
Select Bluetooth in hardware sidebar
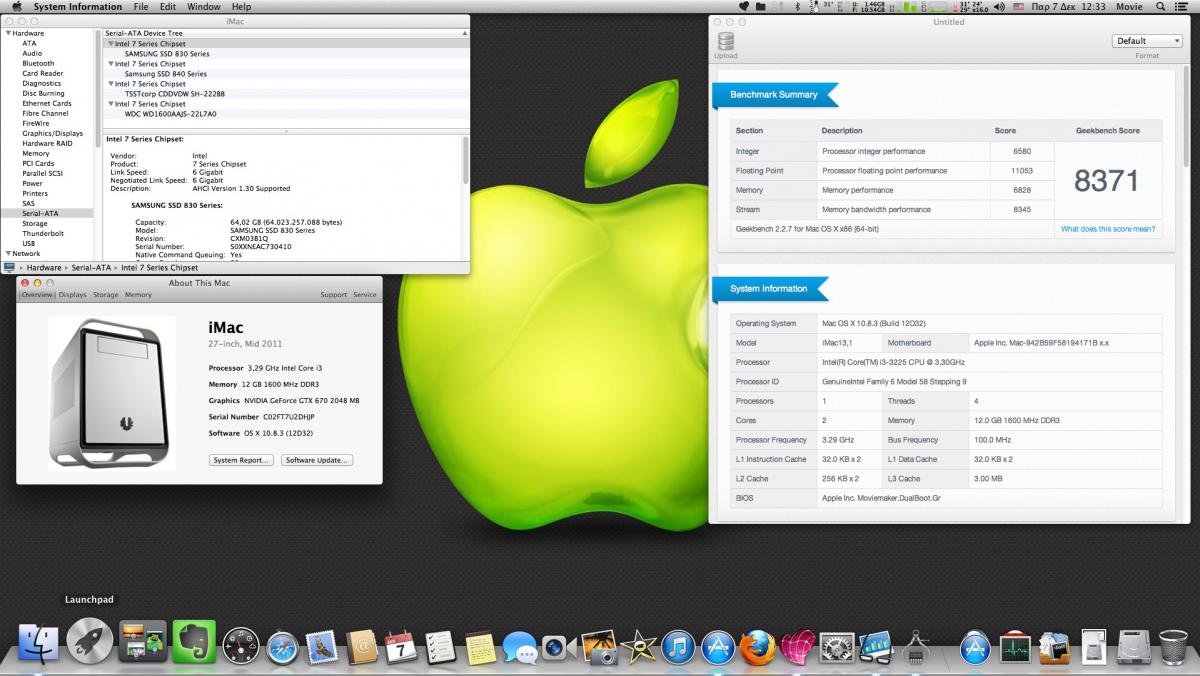click(x=39, y=64)
